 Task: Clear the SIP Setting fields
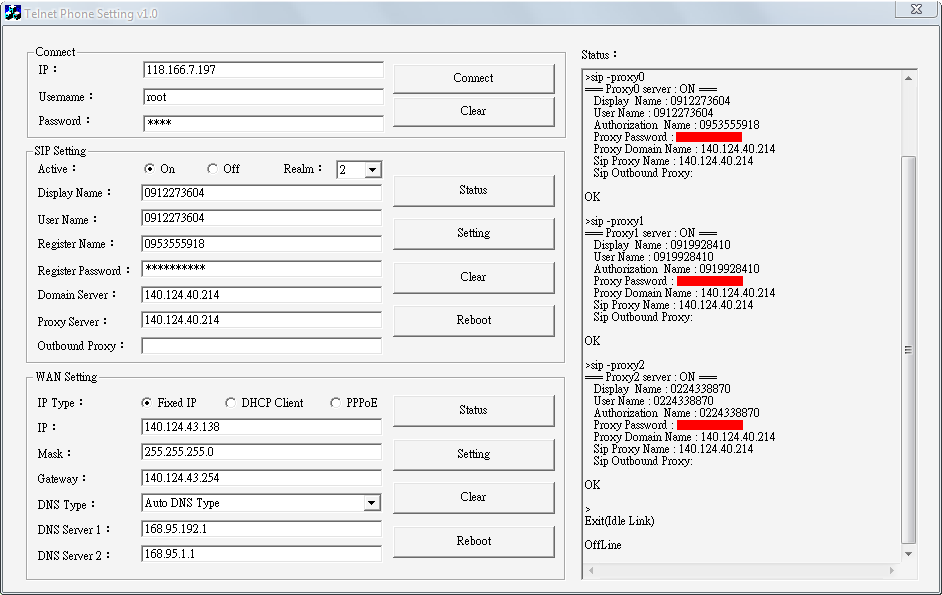pos(473,277)
